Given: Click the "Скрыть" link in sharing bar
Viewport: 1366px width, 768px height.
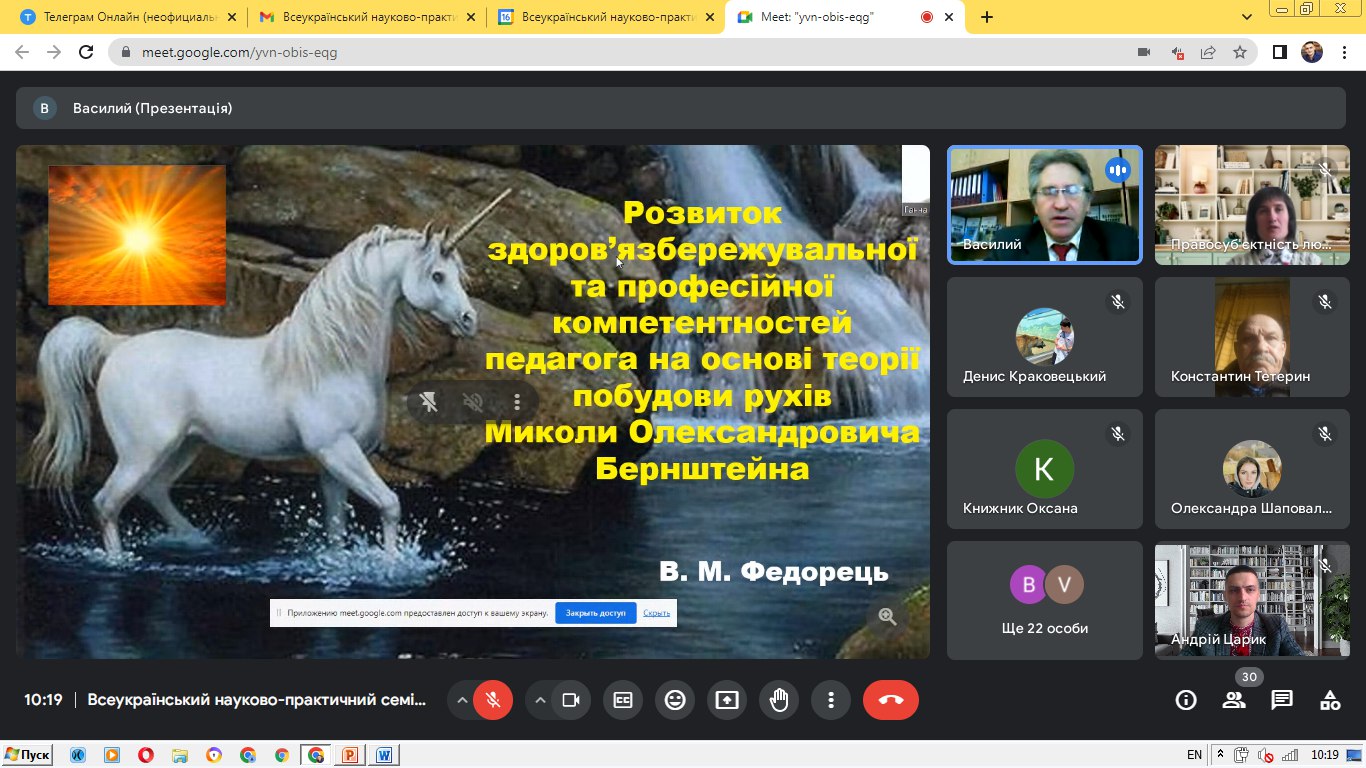Looking at the screenshot, I should [x=656, y=613].
